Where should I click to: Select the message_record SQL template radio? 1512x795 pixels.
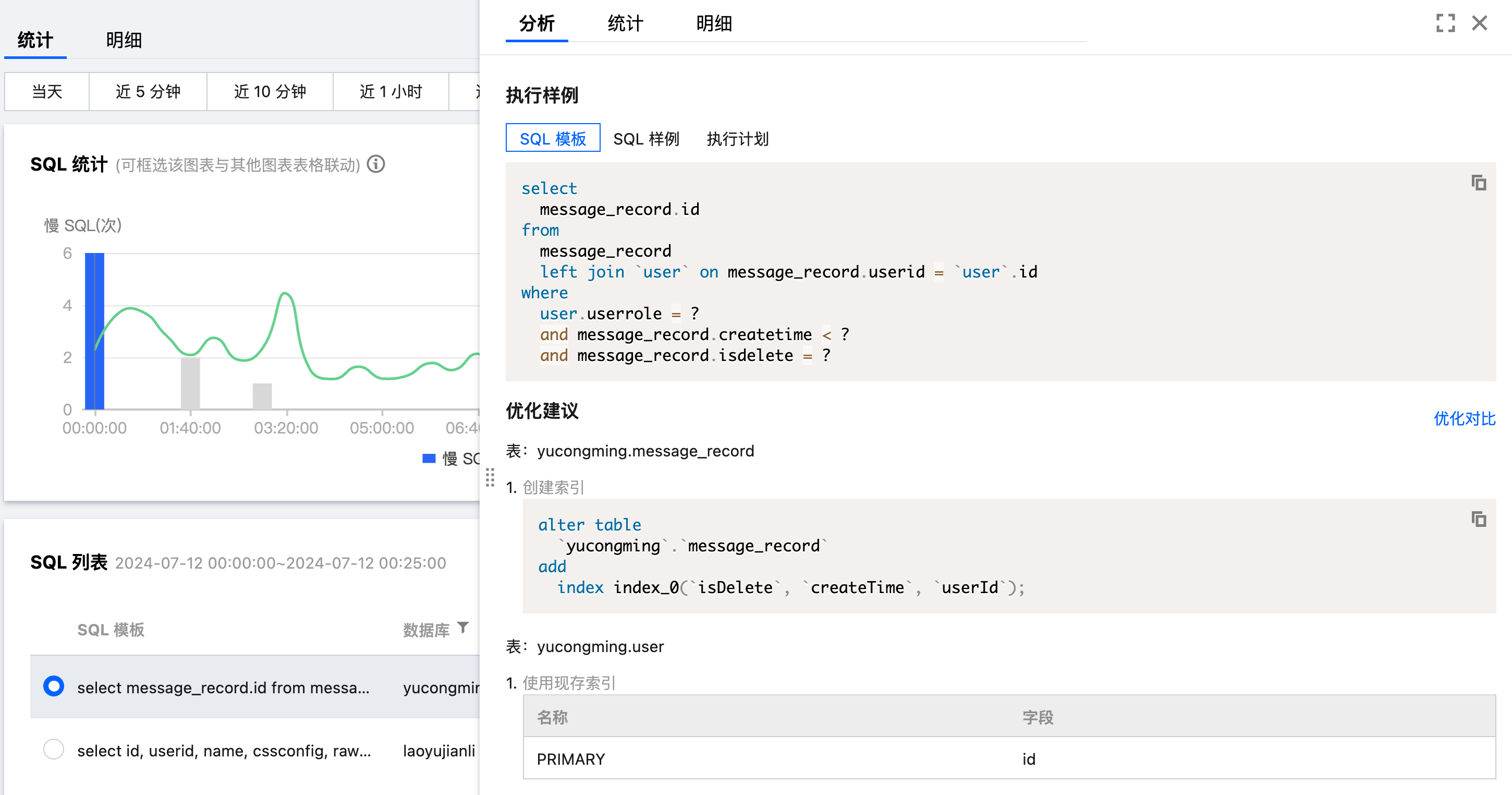point(53,685)
